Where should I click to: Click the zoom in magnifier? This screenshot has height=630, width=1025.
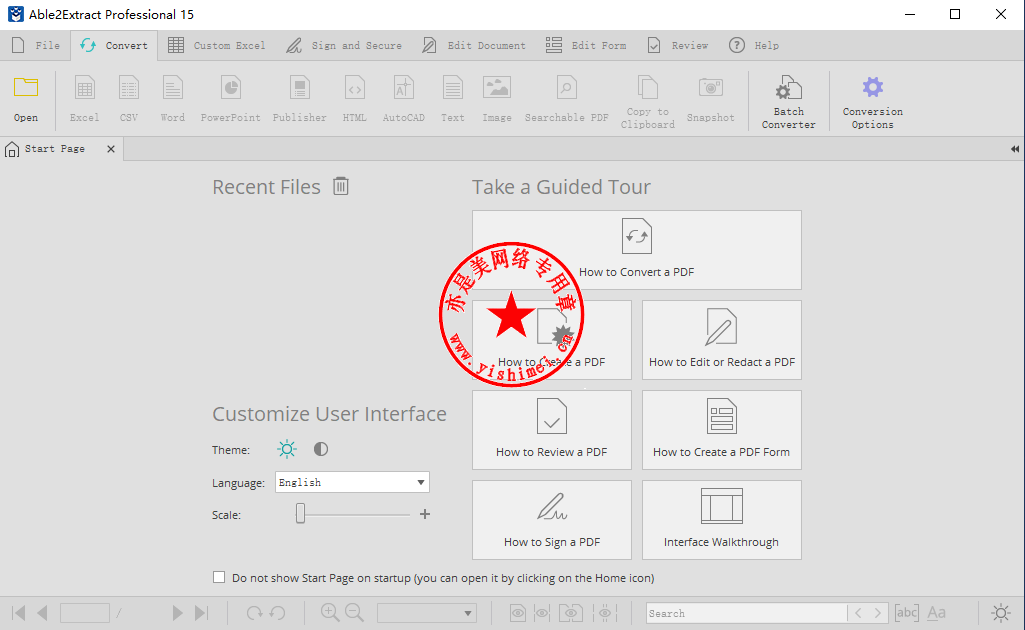(x=330, y=612)
